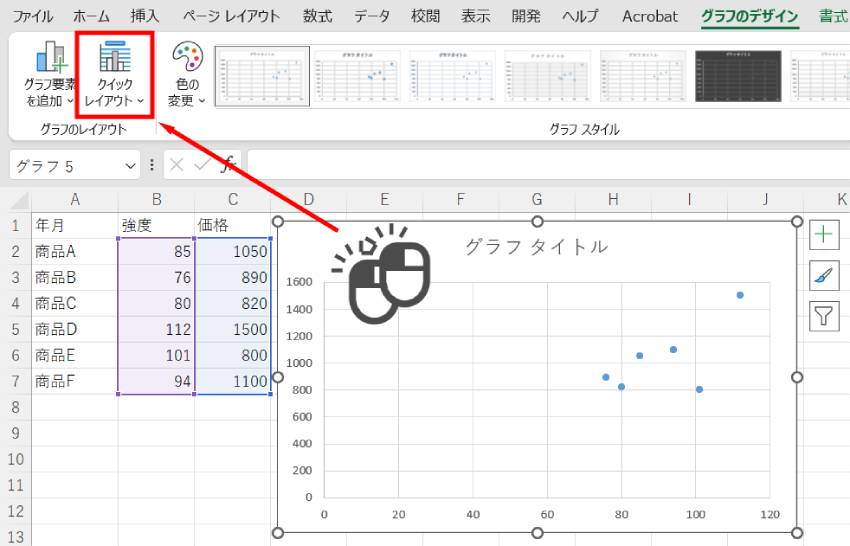
Task: Click cell C1 containing 価格
Action: tap(233, 225)
